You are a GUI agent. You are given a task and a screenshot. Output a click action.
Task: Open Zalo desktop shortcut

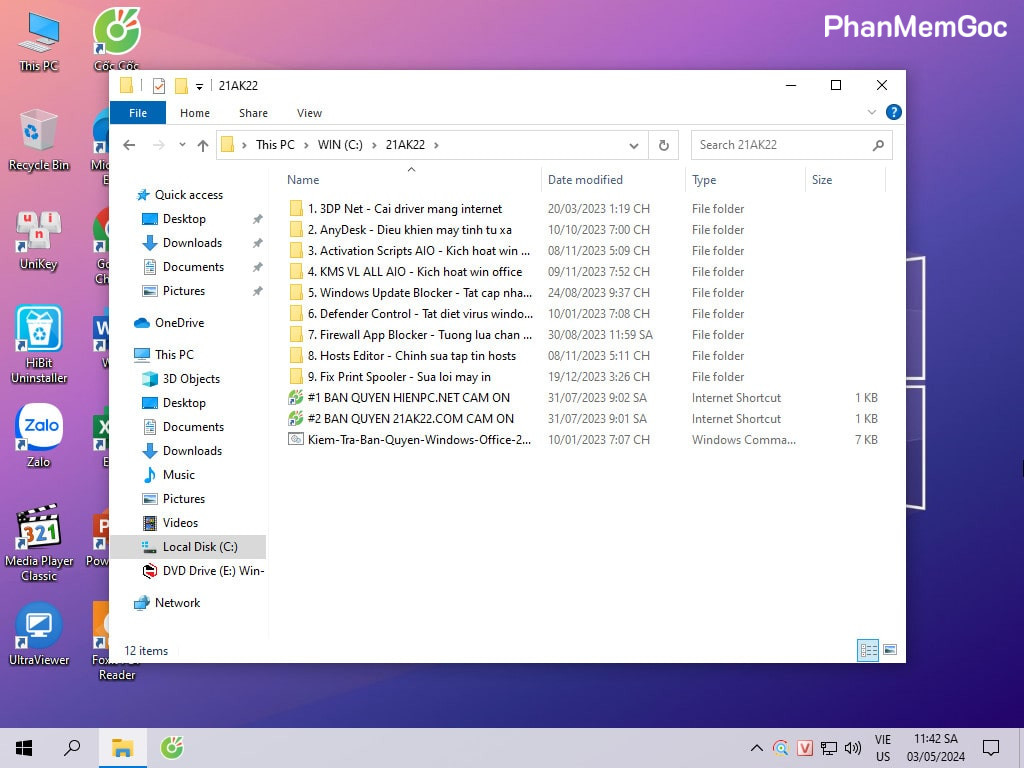click(38, 430)
